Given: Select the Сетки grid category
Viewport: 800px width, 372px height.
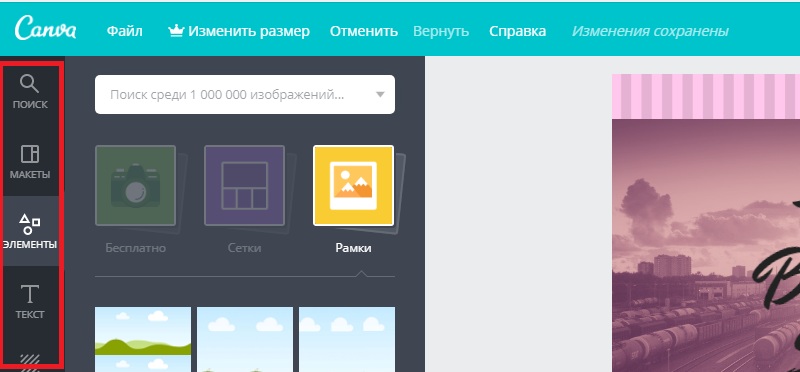Looking at the screenshot, I should [x=244, y=186].
